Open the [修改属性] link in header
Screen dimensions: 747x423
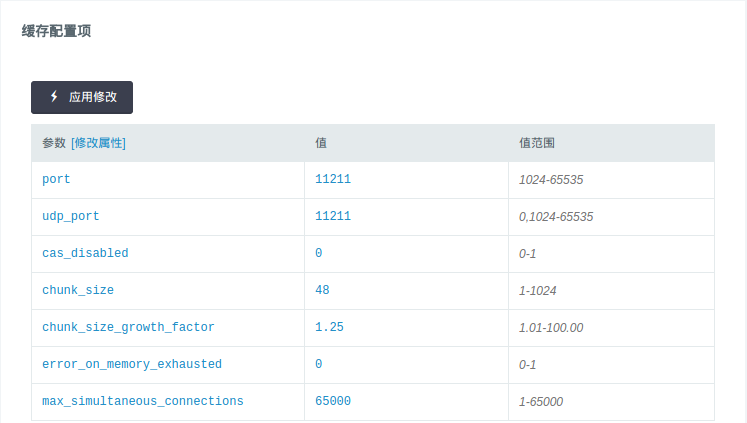tap(98, 143)
